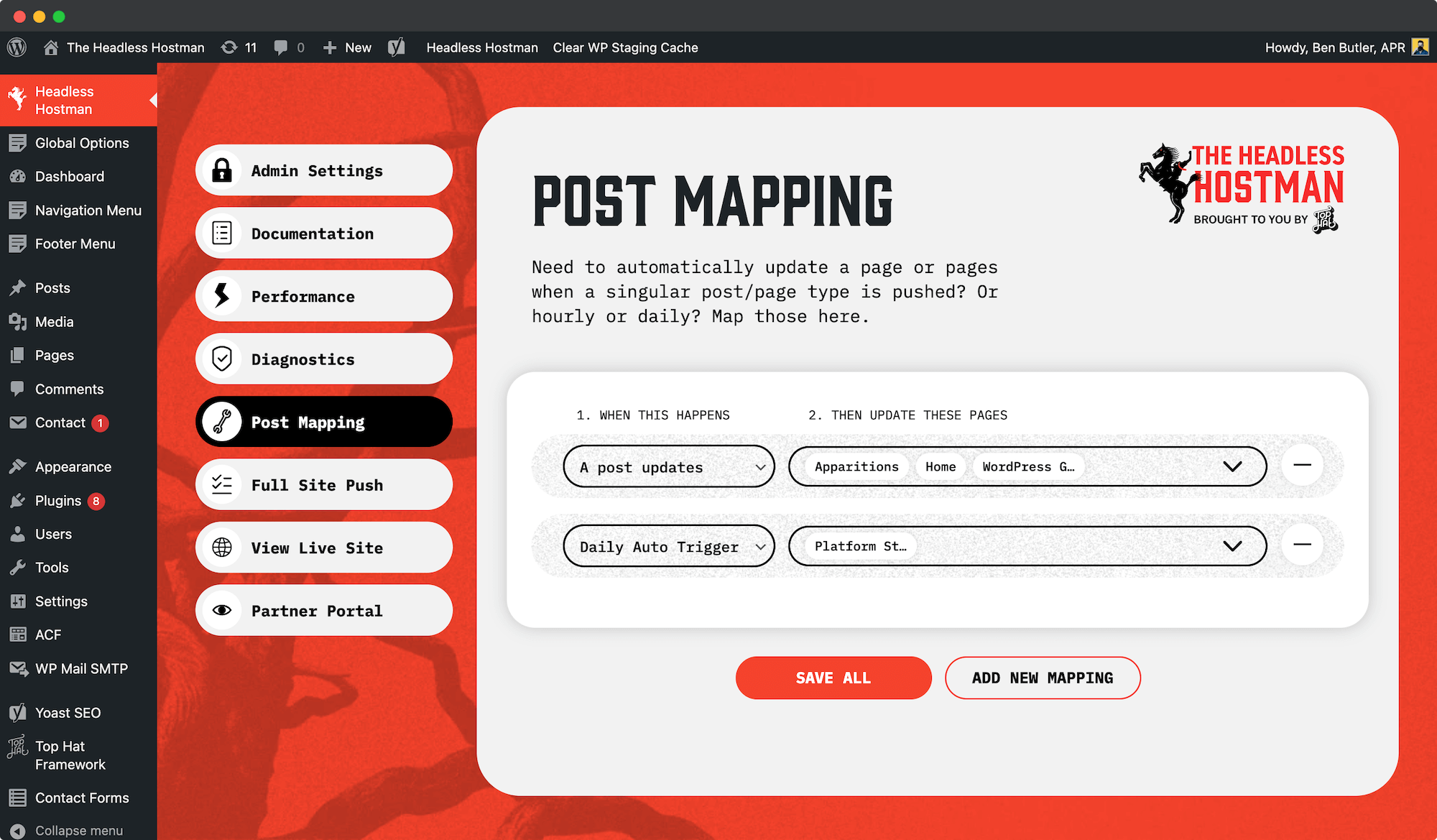Open the 'A post updates' trigger dropdown
Viewport: 1437px width, 840px height.
coord(668,467)
